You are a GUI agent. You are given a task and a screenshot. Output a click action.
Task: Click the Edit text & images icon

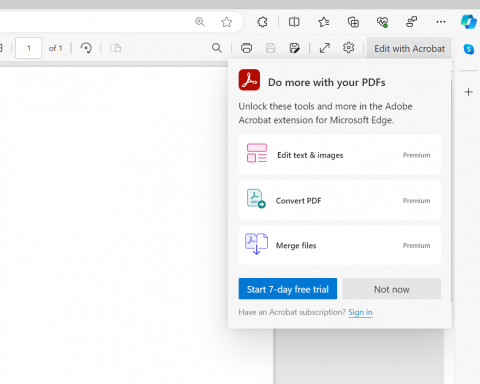pyautogui.click(x=257, y=153)
